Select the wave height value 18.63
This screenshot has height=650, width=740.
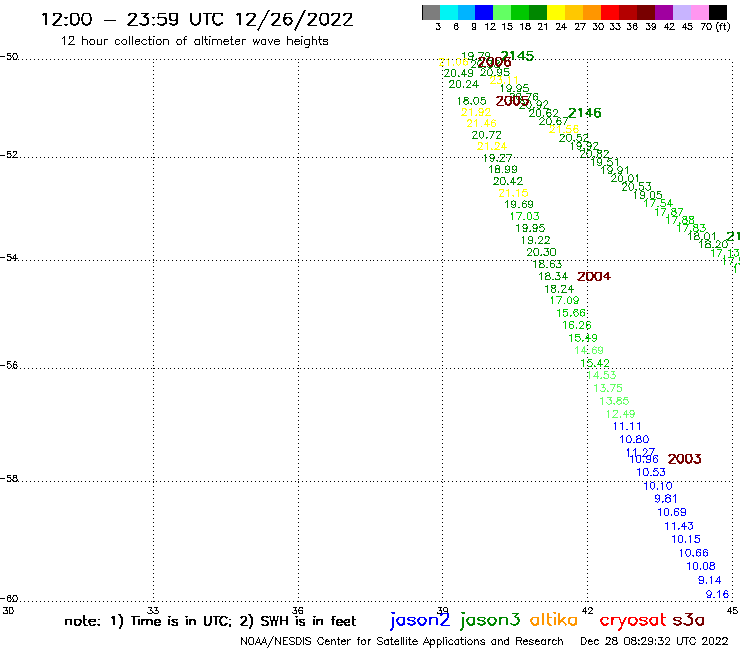coord(547,264)
